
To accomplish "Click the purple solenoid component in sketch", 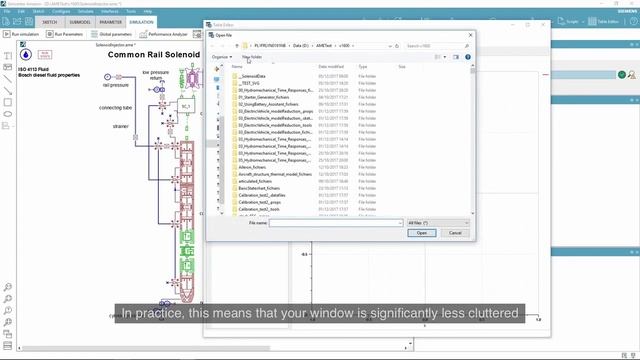I will 192,78.
